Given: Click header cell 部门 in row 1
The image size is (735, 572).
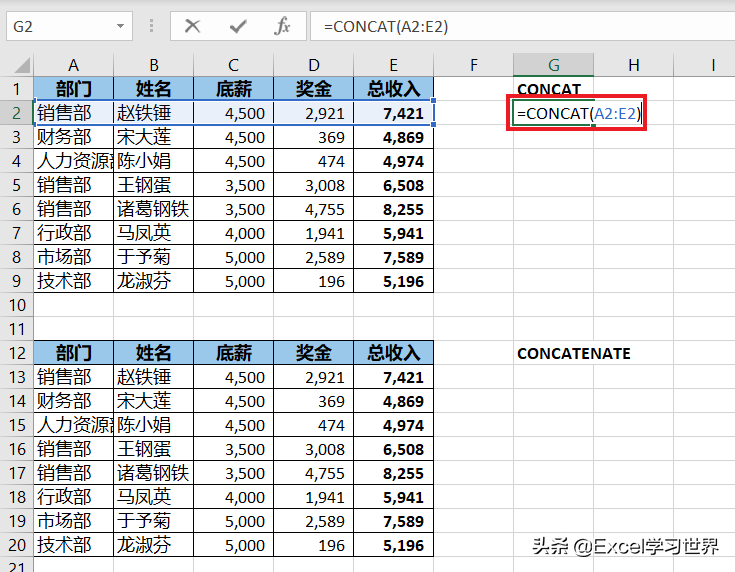Looking at the screenshot, I should point(74,89).
